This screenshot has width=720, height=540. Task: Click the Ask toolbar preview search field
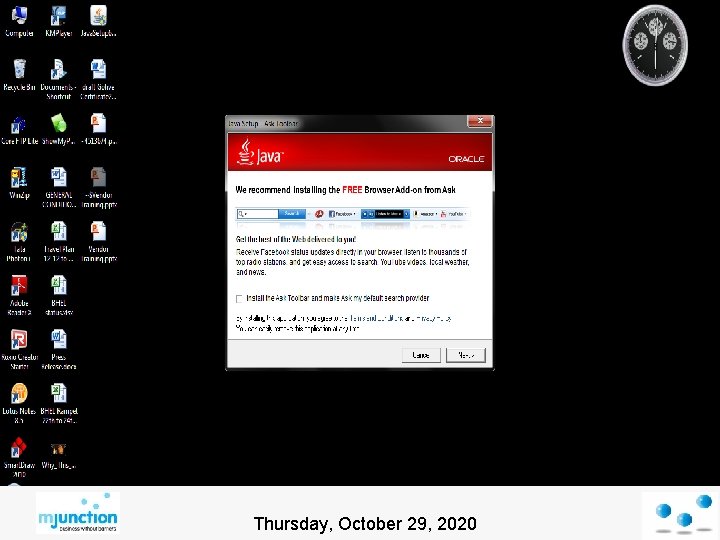click(258, 214)
